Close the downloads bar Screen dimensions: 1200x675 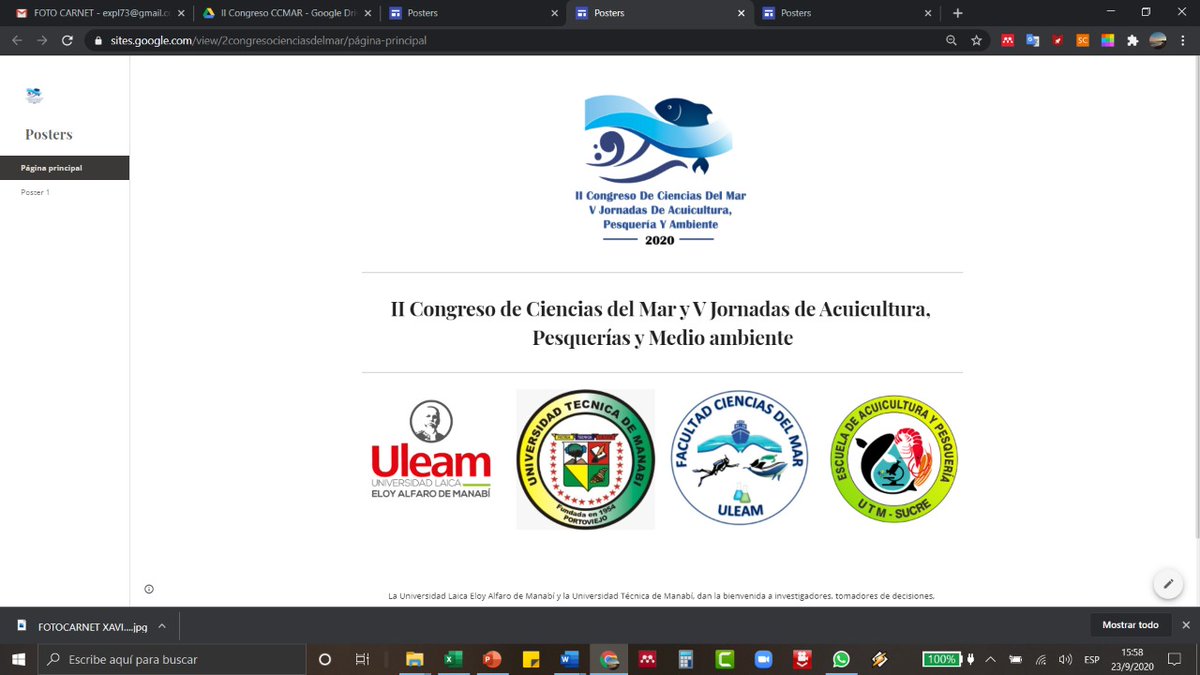tap(1184, 625)
